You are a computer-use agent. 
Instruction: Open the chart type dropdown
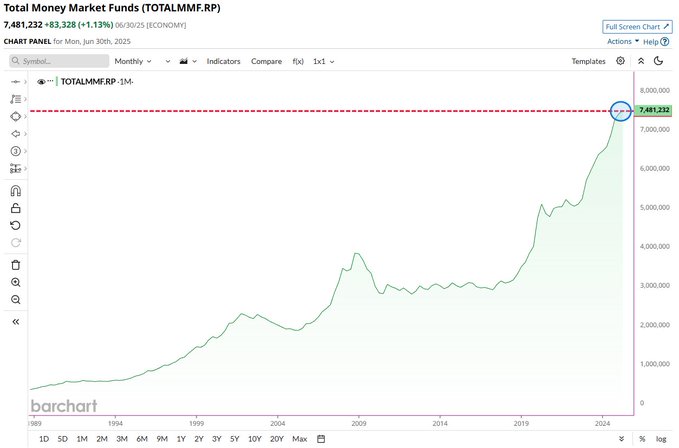pyautogui.click(x=188, y=61)
